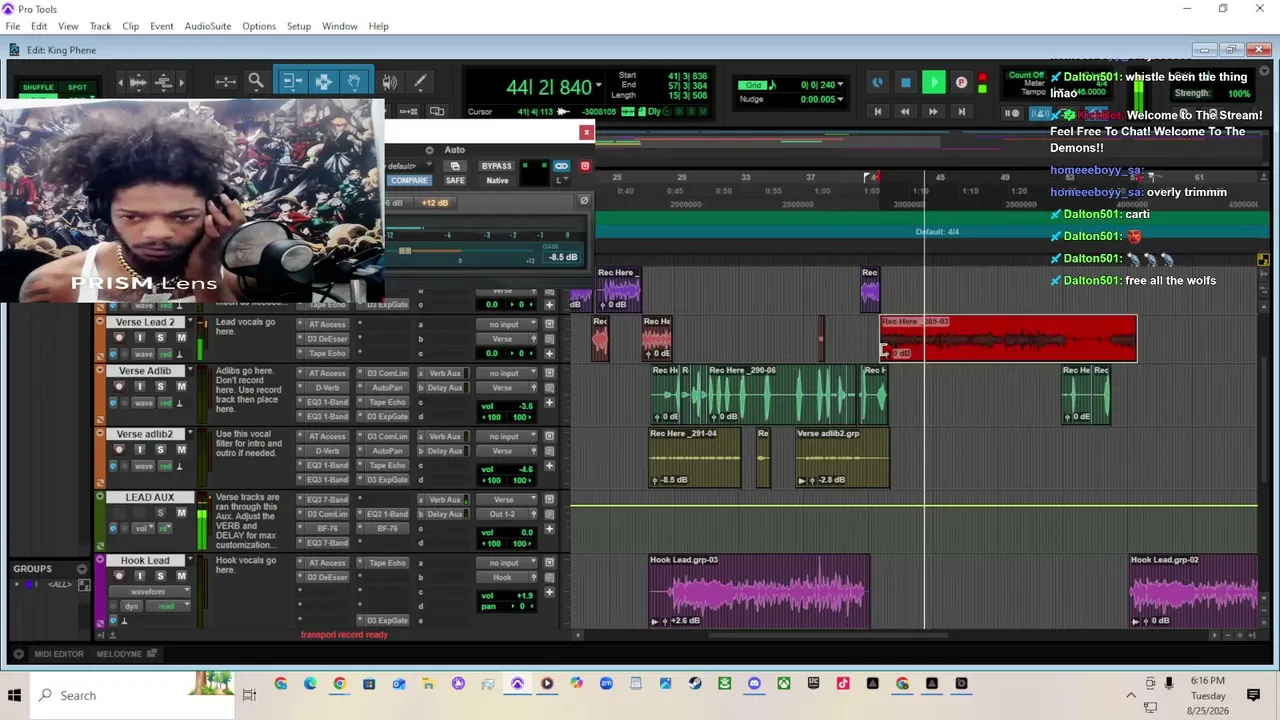Record-enable the Verse adlib2 track

119,450
